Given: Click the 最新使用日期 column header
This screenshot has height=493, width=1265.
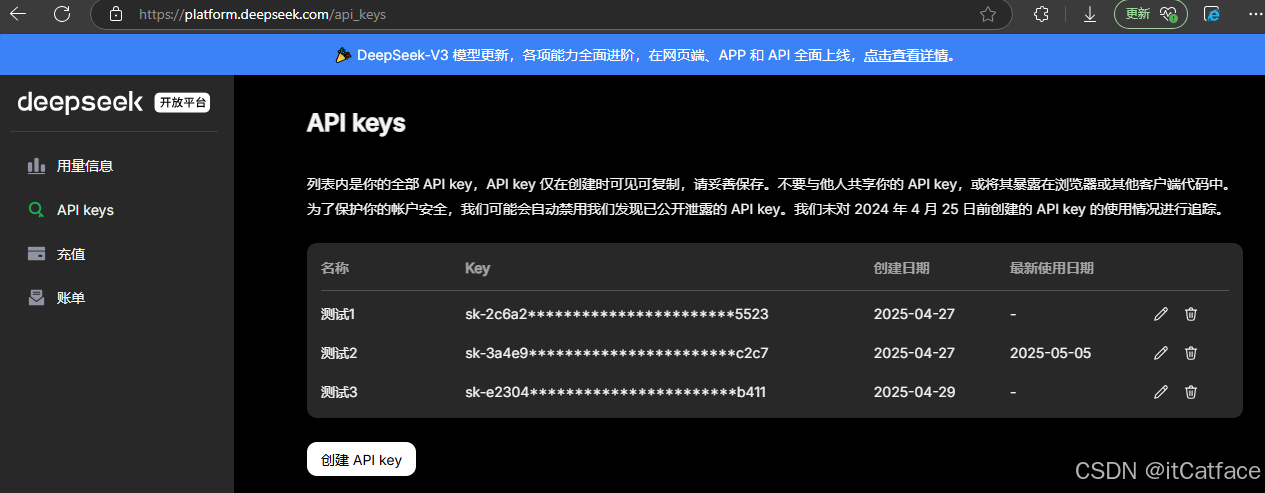Looking at the screenshot, I should click(1051, 268).
